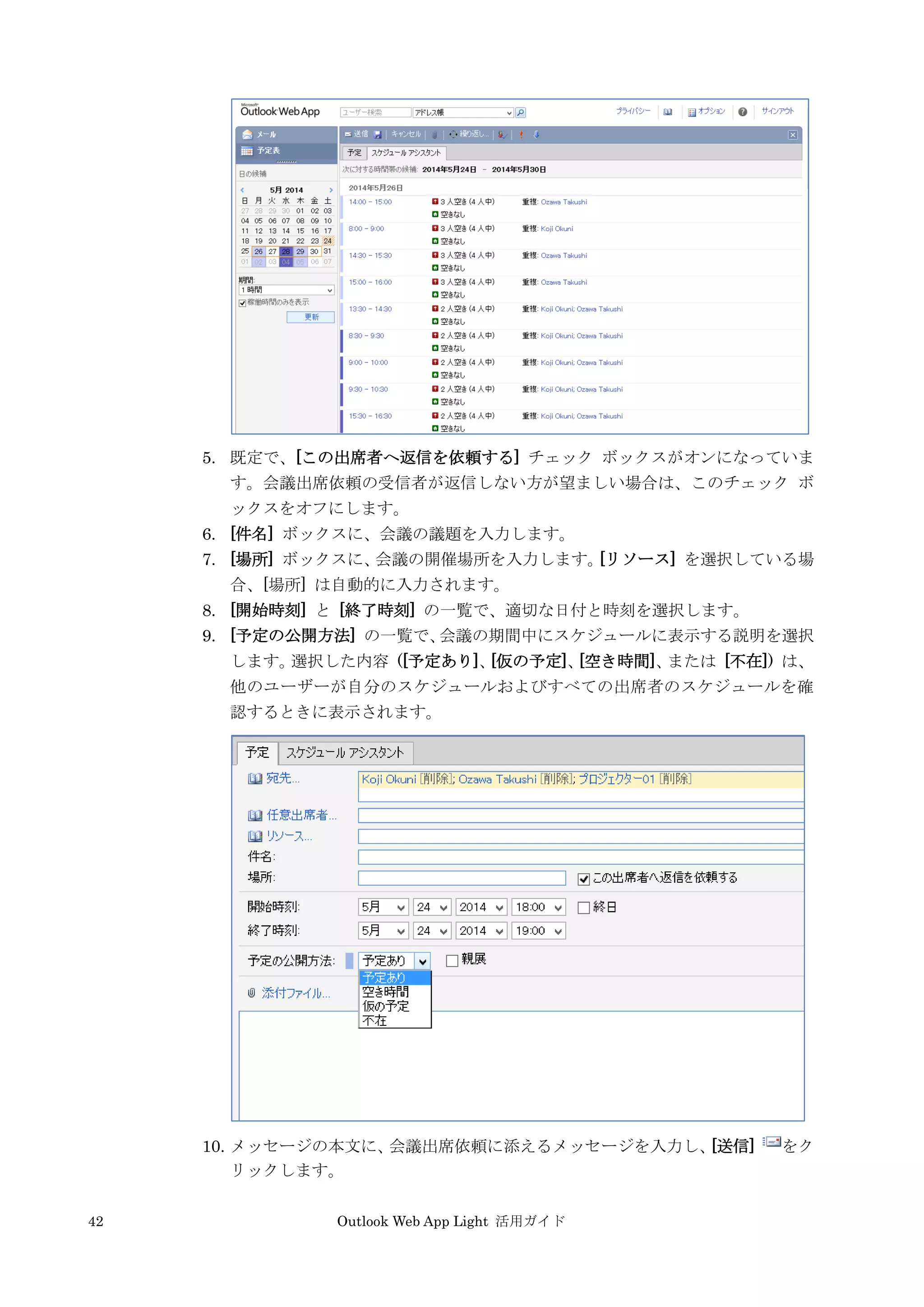The width and height of the screenshot is (924, 1307).
Task: Click the check names toolbar icon
Action: (x=503, y=135)
